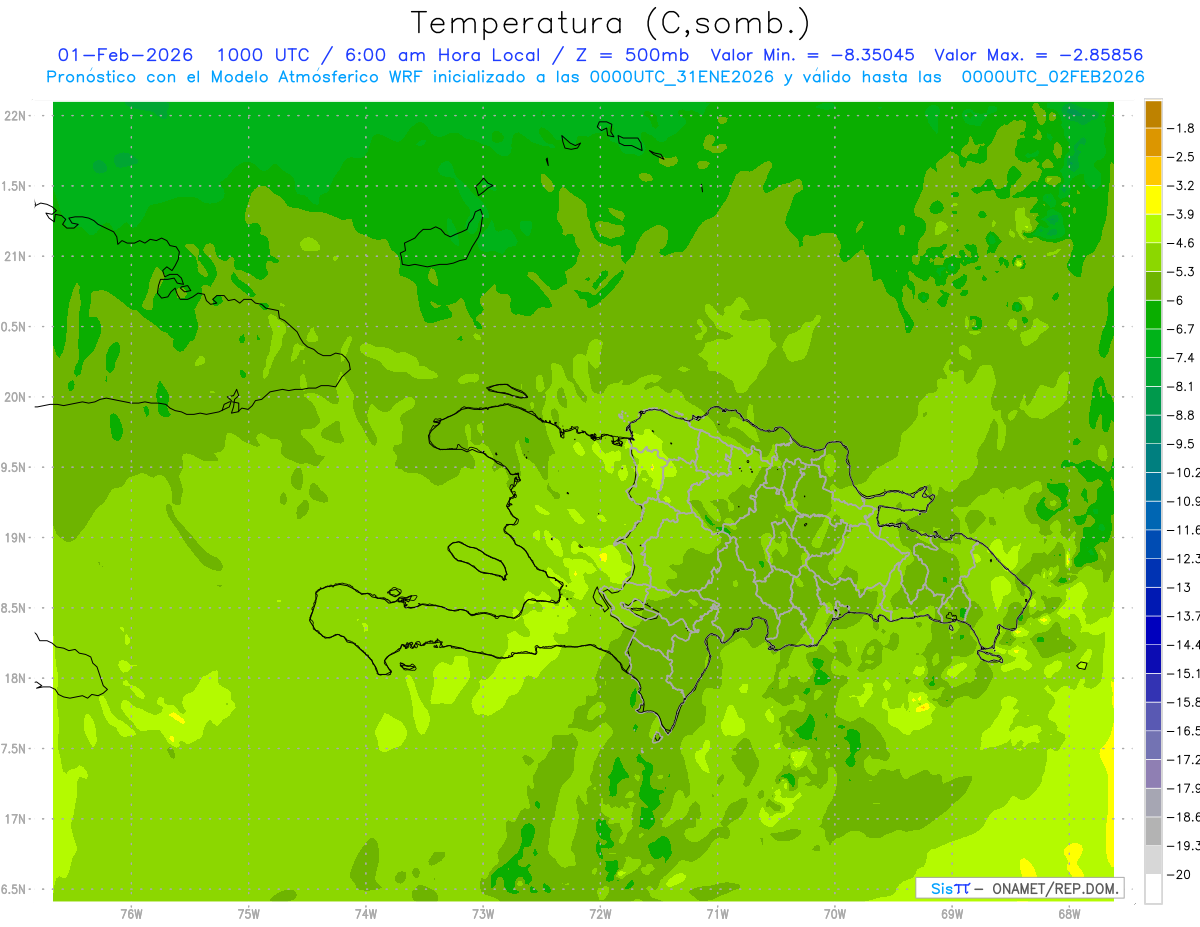The image size is (1200, 927).
Task: Click the -2.5 color bar value
Action: point(1182,157)
